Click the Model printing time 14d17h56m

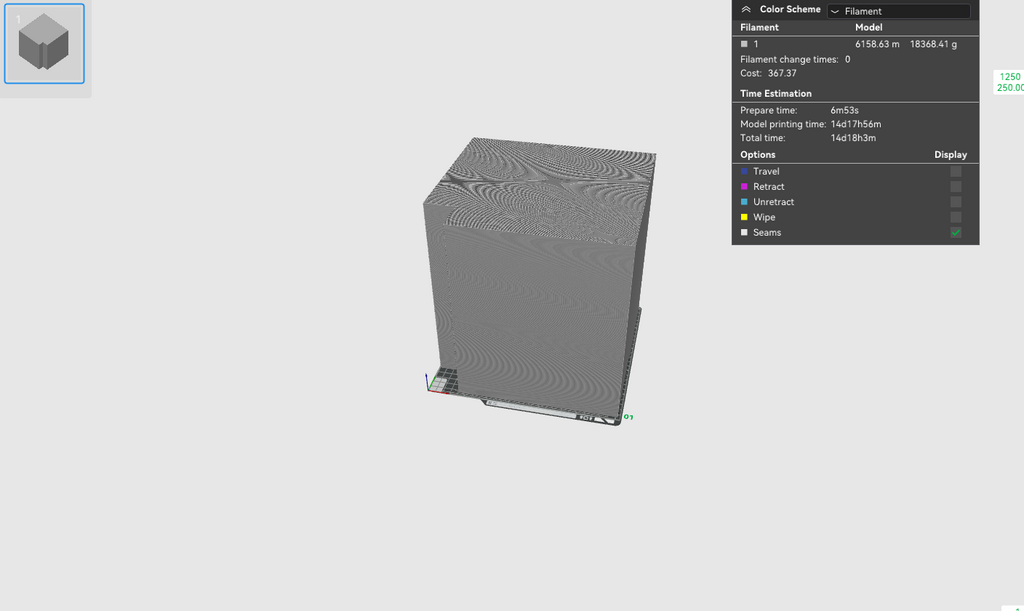pos(856,124)
